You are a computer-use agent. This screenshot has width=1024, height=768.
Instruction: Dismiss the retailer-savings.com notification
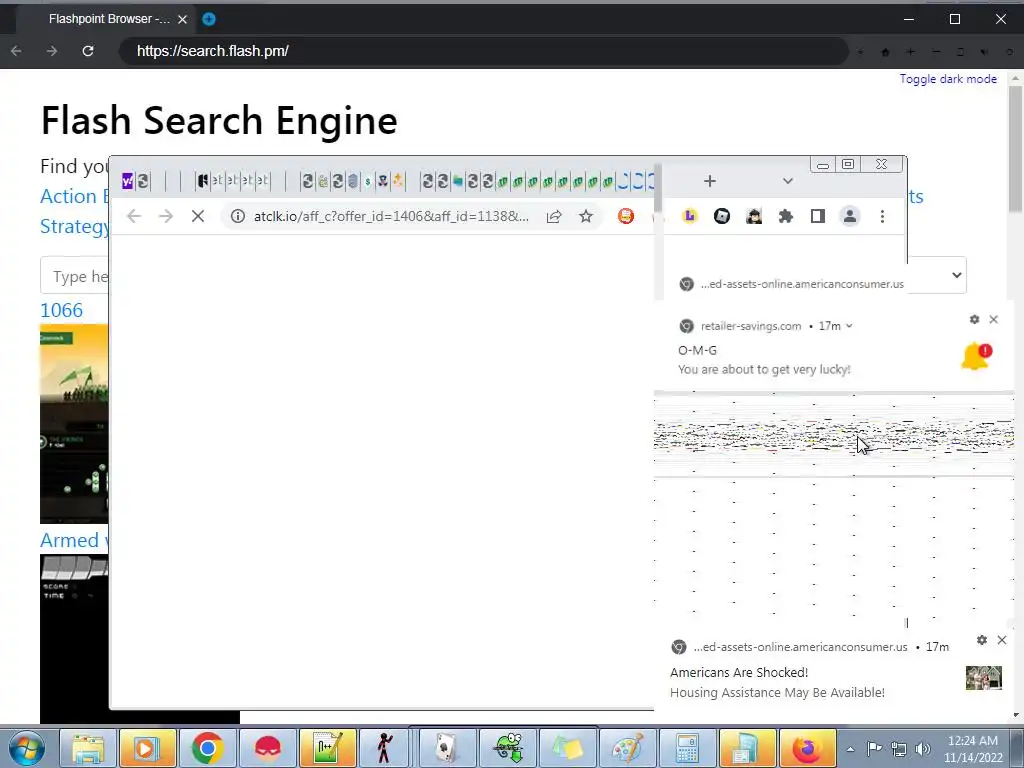pos(993,319)
